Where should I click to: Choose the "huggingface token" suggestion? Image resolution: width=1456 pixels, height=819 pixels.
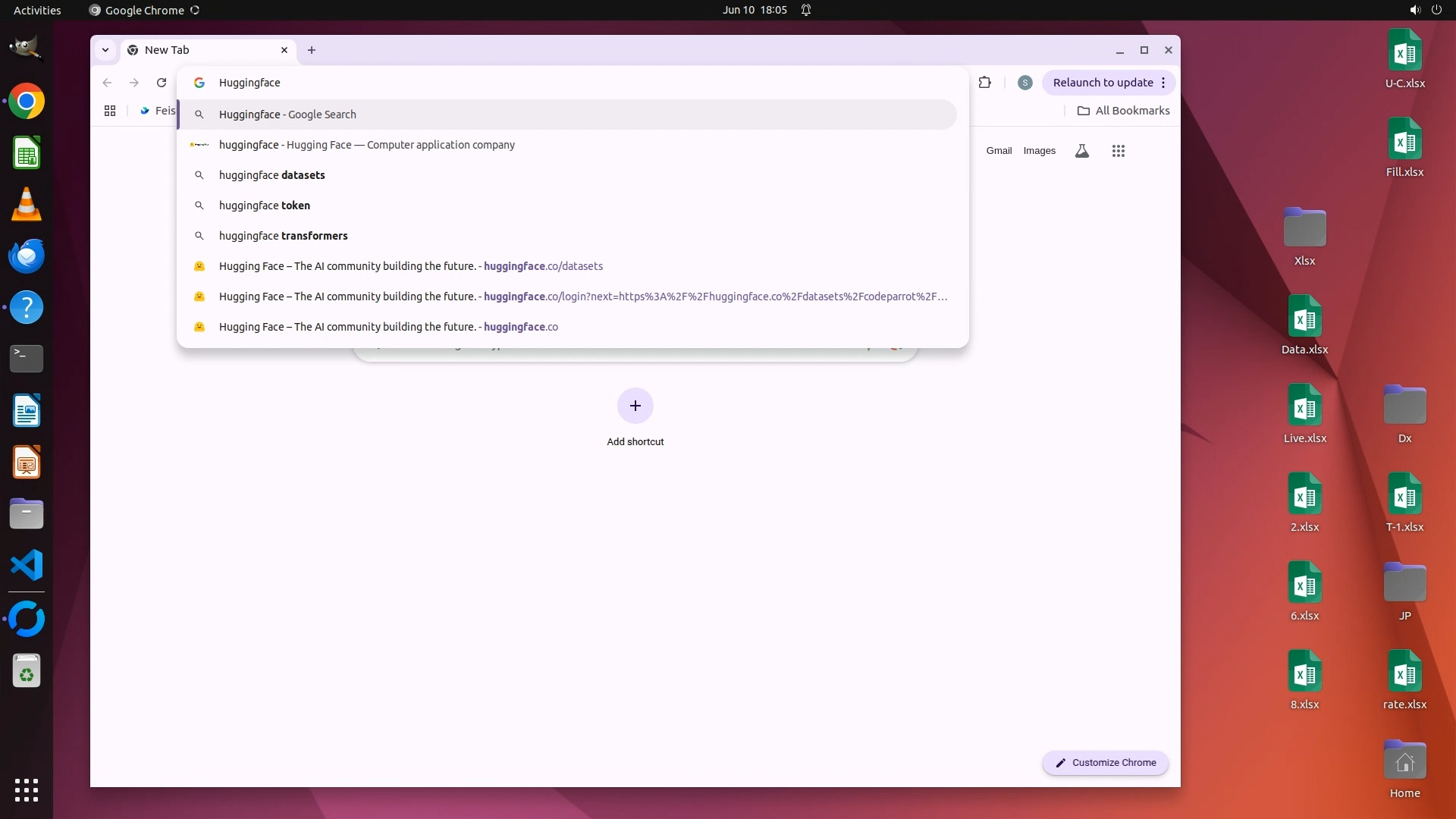pos(264,206)
